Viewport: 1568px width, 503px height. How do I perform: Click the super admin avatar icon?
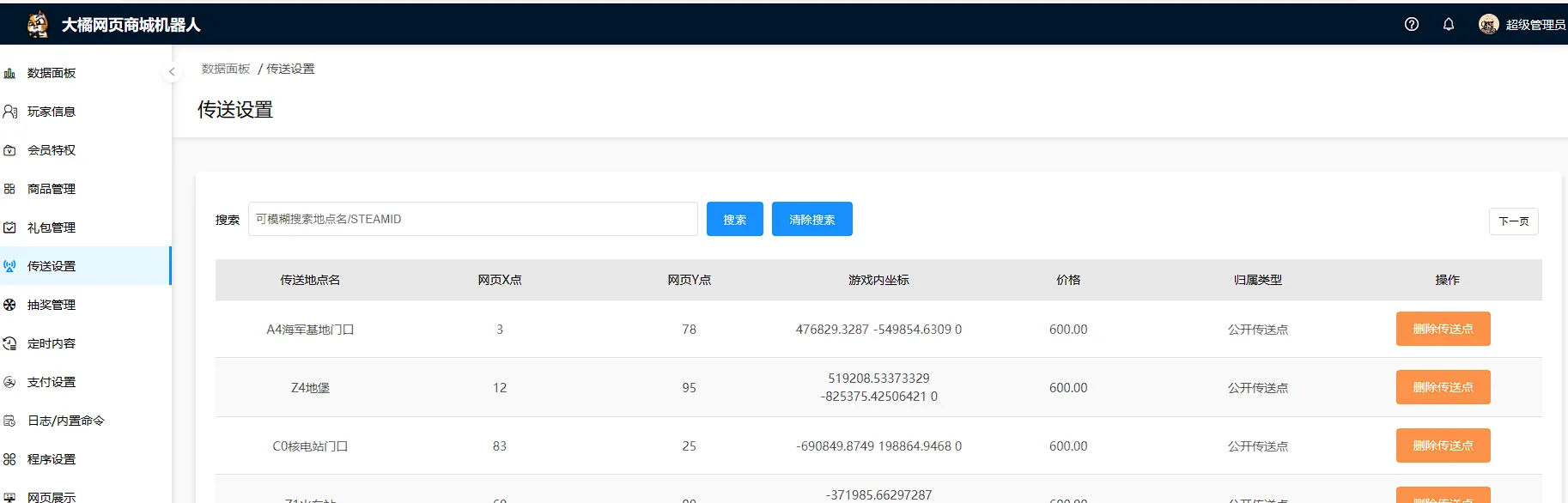1488,24
